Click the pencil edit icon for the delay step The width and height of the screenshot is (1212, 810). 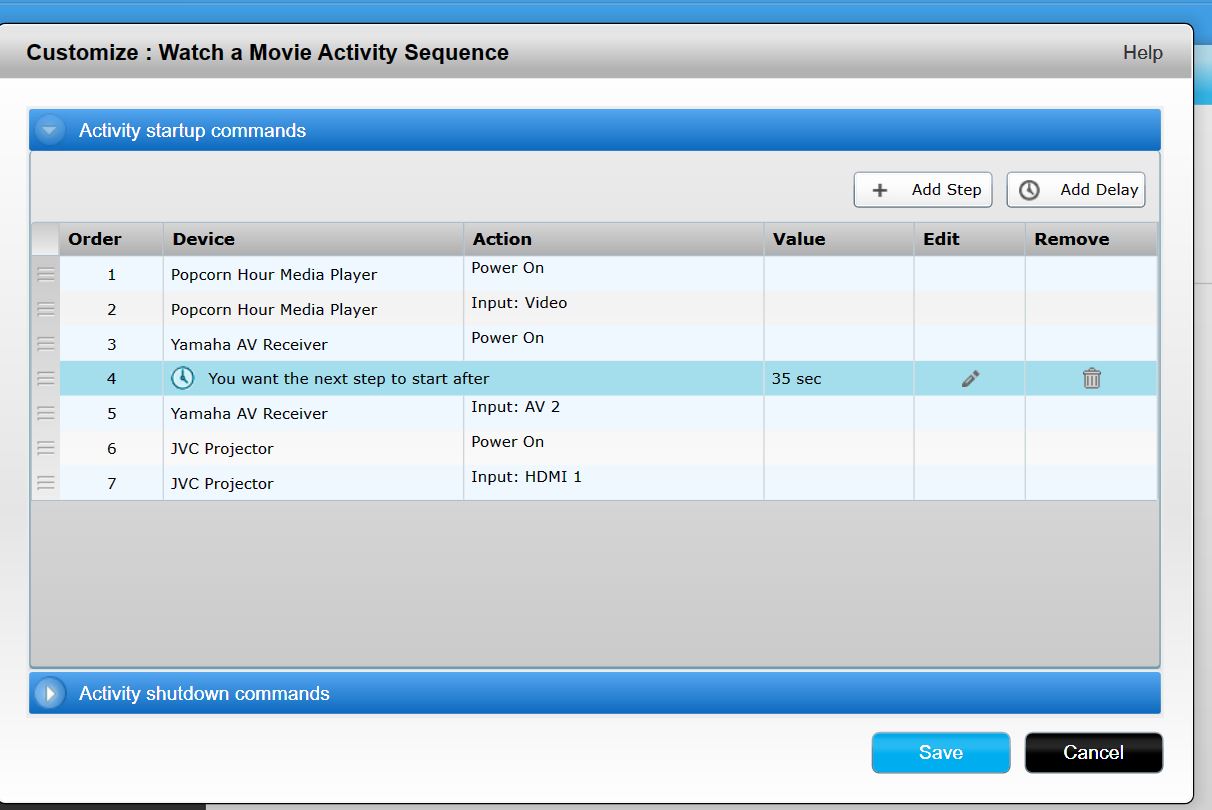(x=970, y=379)
